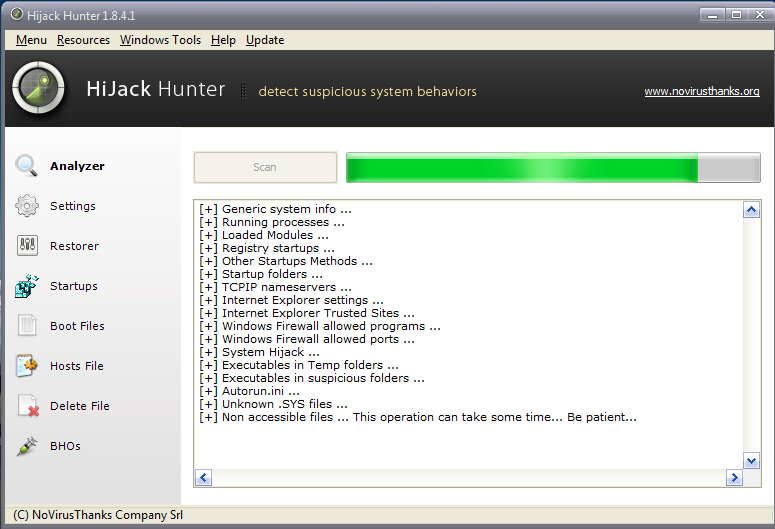Click the Delete File red-X icon
The image size is (775, 529).
coord(28,406)
